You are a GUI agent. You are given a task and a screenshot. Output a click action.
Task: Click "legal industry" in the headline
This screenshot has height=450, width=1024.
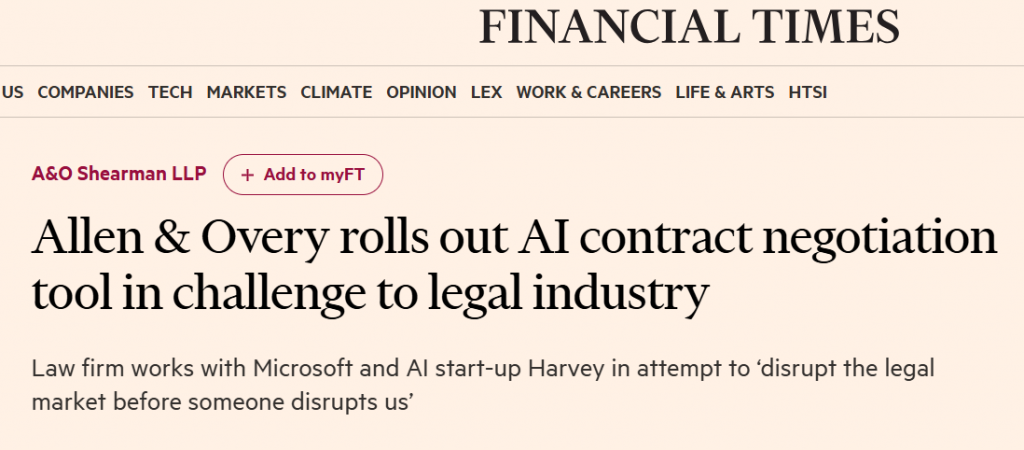[x=590, y=295]
